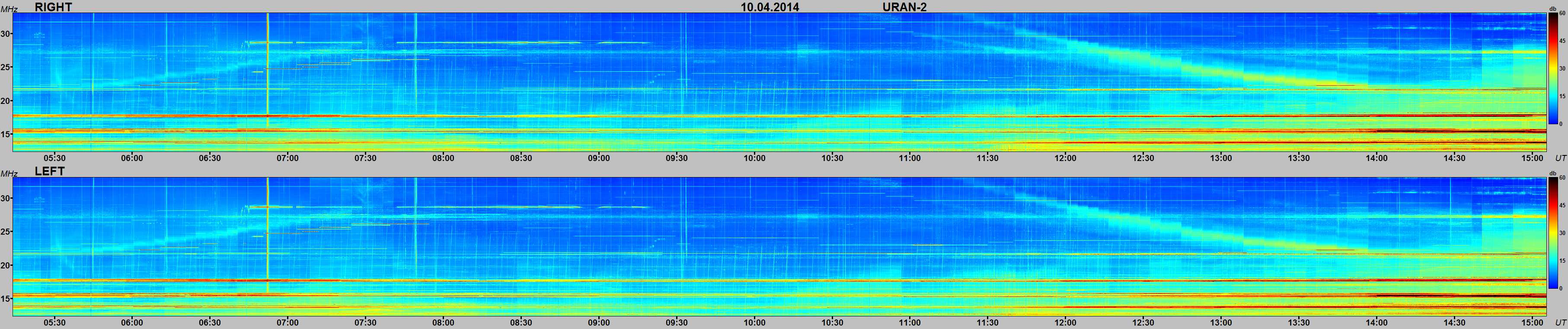
Task: Click the 09:00 time tick under RIGHT panel
Action: click(x=599, y=158)
